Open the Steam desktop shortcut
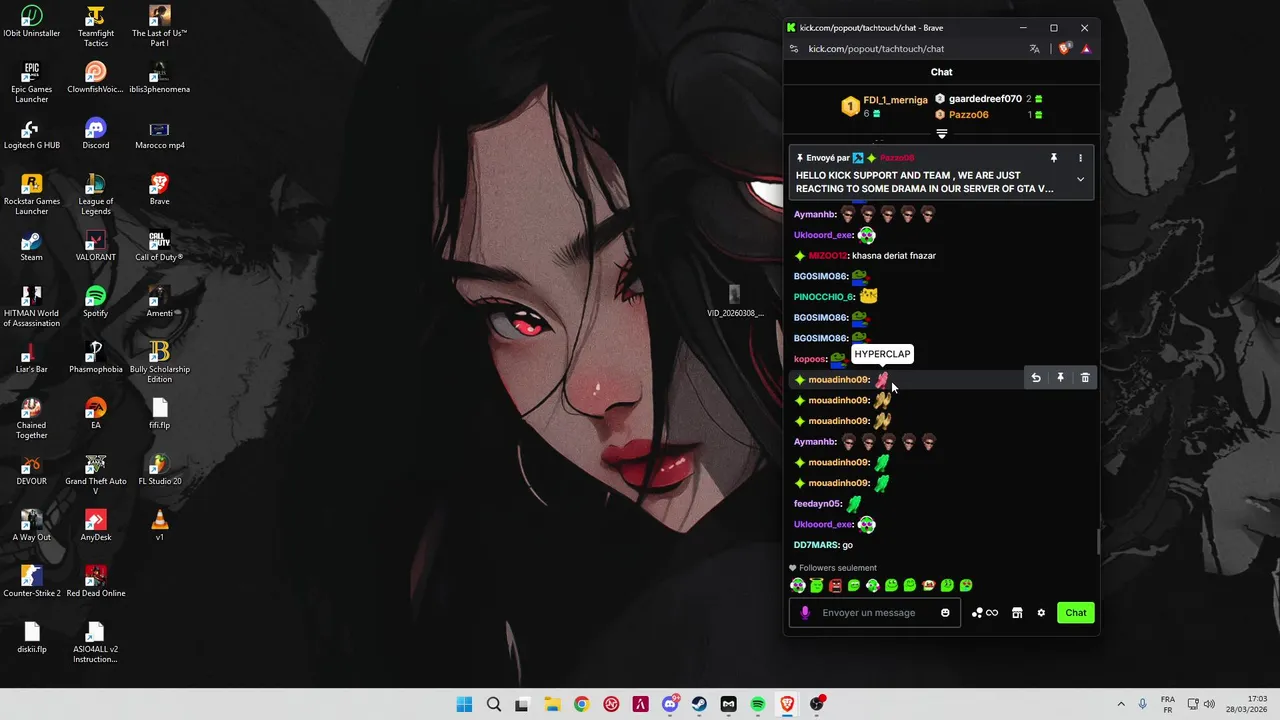The image size is (1280, 720). (x=32, y=246)
